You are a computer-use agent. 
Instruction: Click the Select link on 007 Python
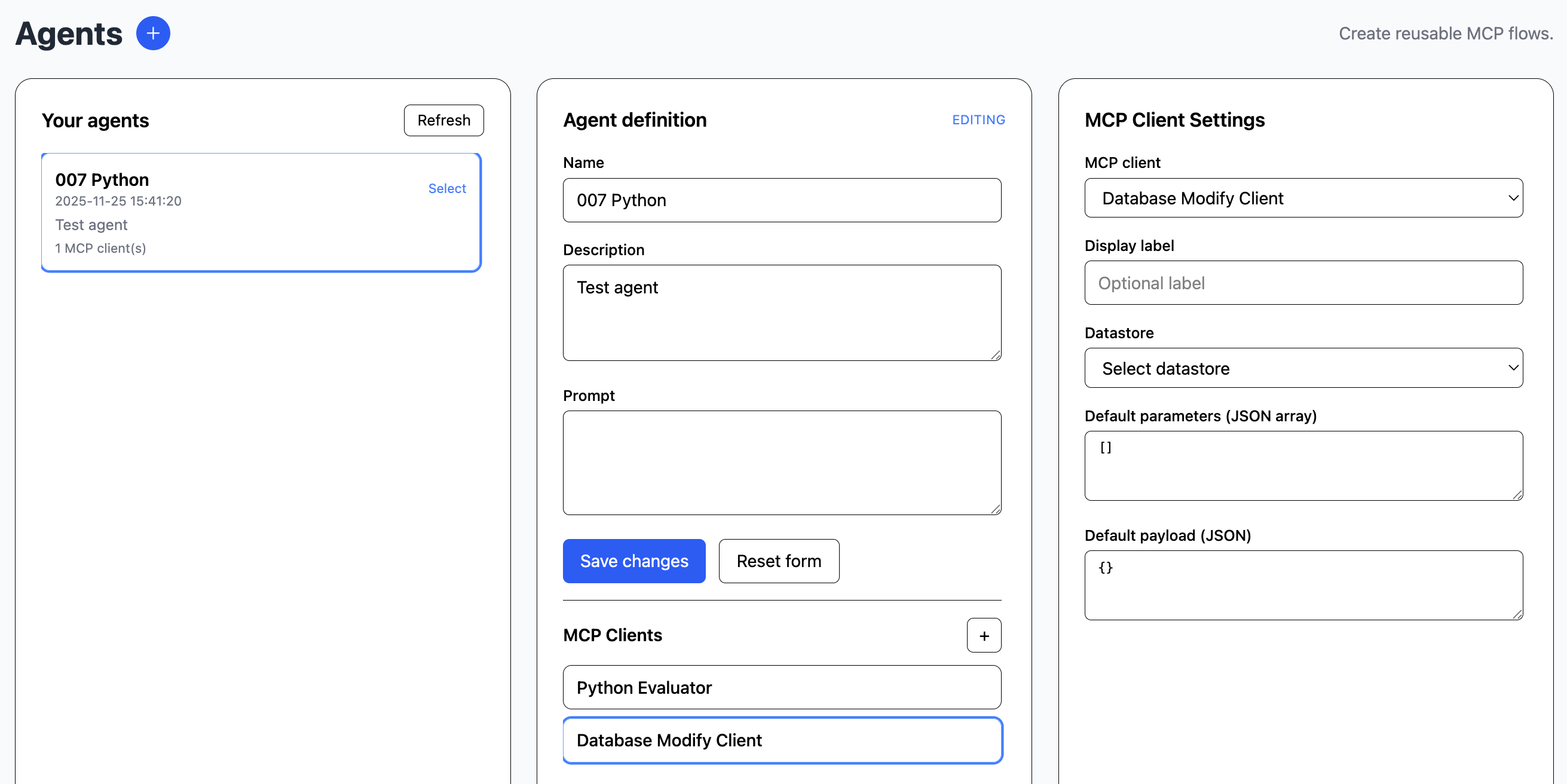pos(446,189)
